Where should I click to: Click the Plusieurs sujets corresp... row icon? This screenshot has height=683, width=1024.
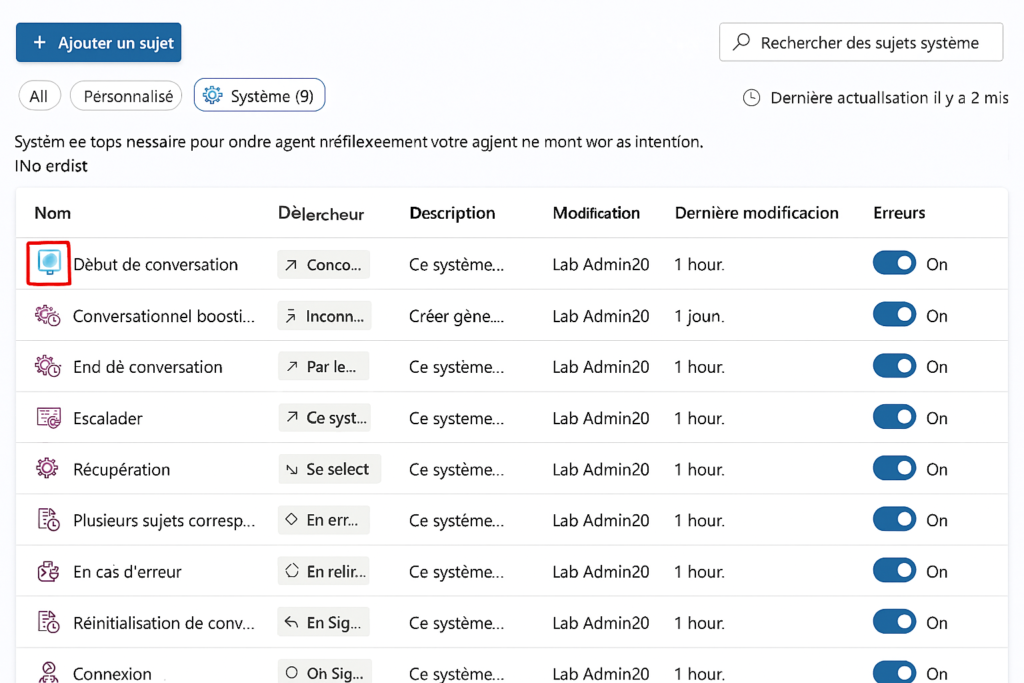(48, 520)
